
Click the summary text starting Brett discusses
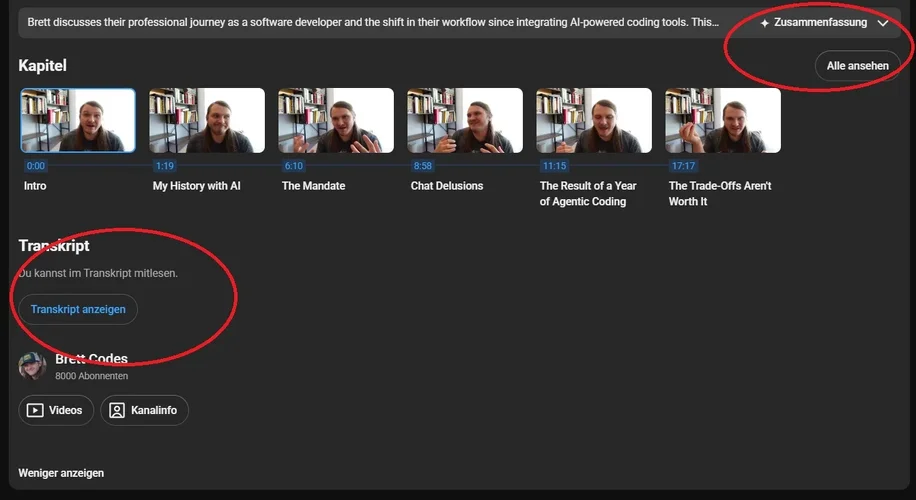click(373, 23)
